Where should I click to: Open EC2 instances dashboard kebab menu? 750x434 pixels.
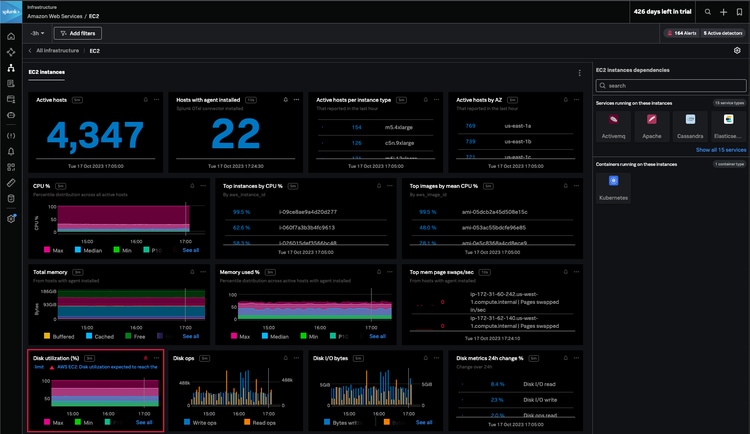pyautogui.click(x=579, y=72)
